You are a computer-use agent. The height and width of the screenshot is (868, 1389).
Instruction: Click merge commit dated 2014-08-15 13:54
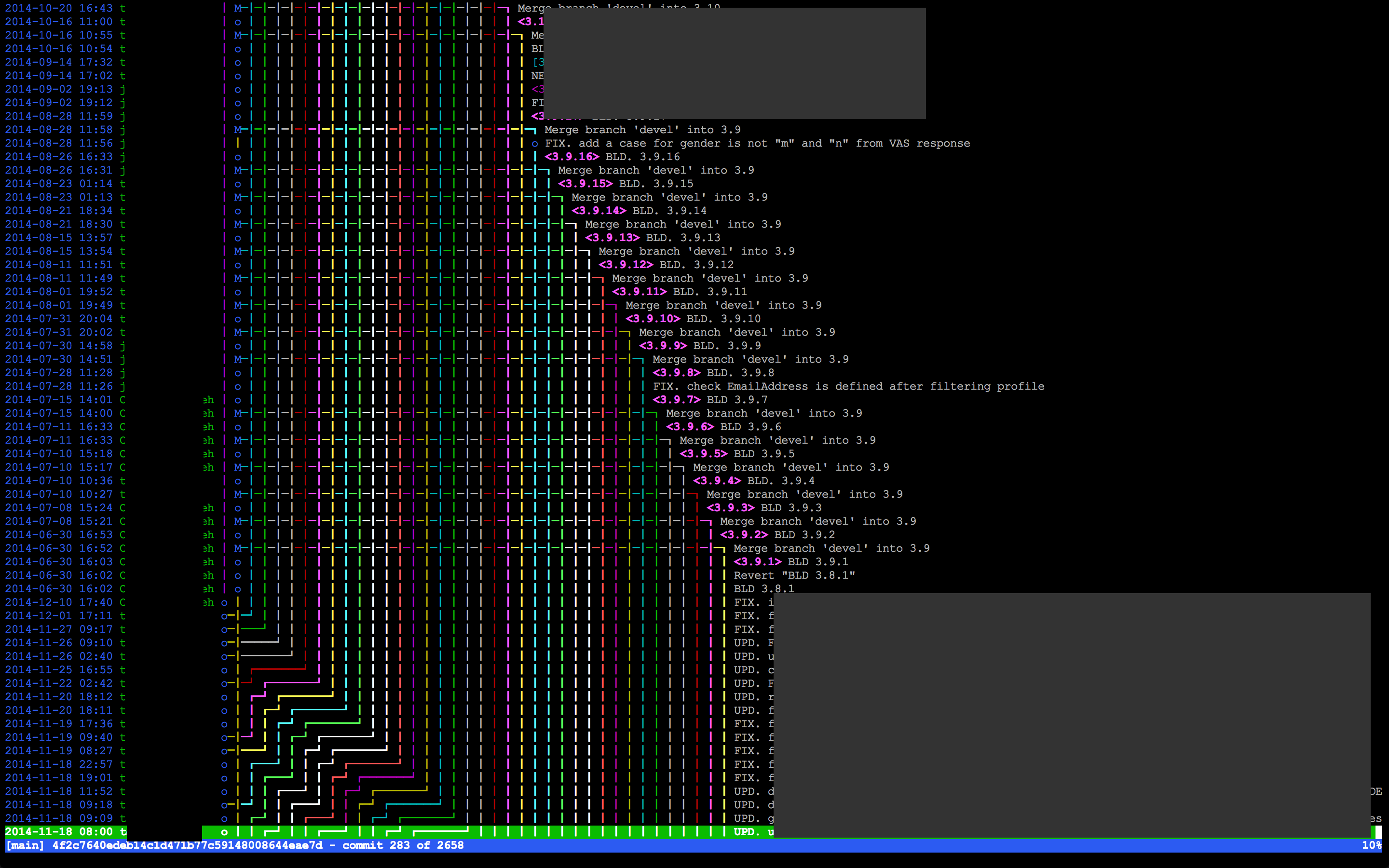pyautogui.click(x=696, y=251)
